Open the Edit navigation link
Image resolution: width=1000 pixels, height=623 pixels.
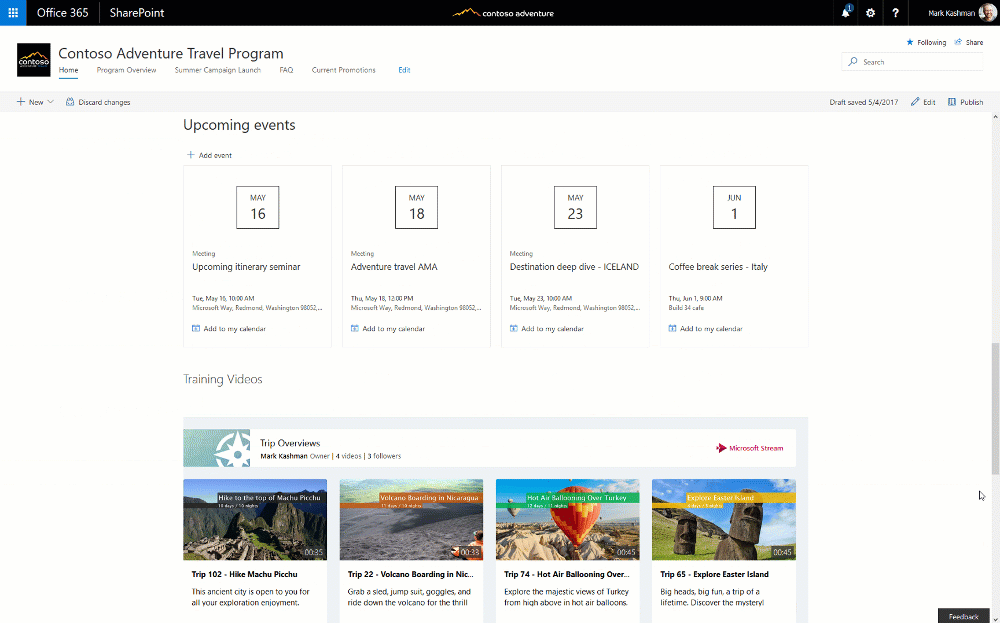pyautogui.click(x=404, y=70)
